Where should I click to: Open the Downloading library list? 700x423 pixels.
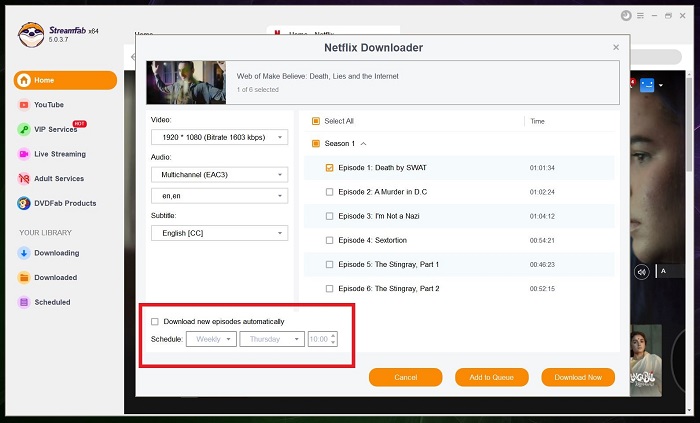pos(57,253)
